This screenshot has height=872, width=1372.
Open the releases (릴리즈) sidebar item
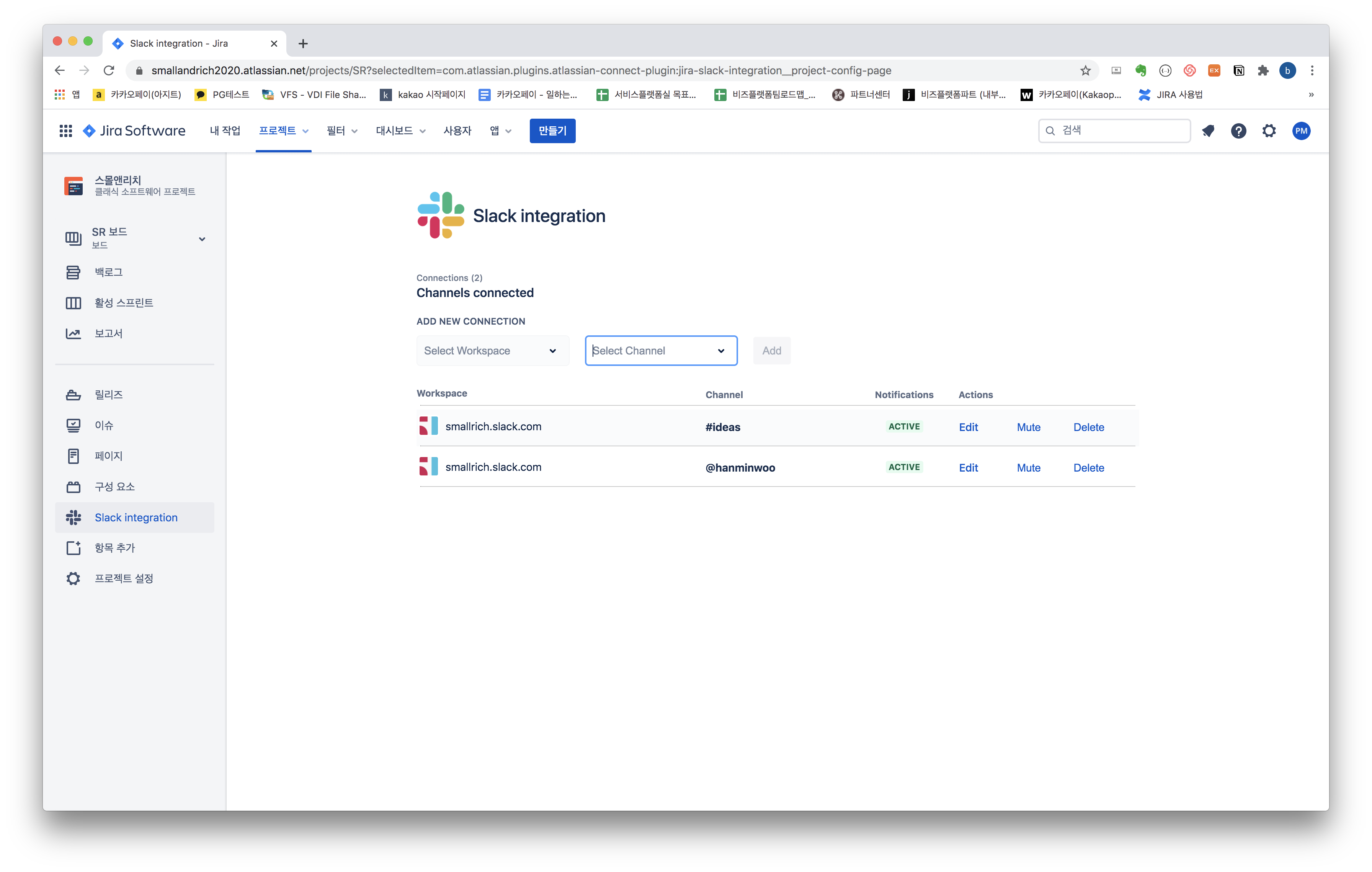[x=108, y=395]
